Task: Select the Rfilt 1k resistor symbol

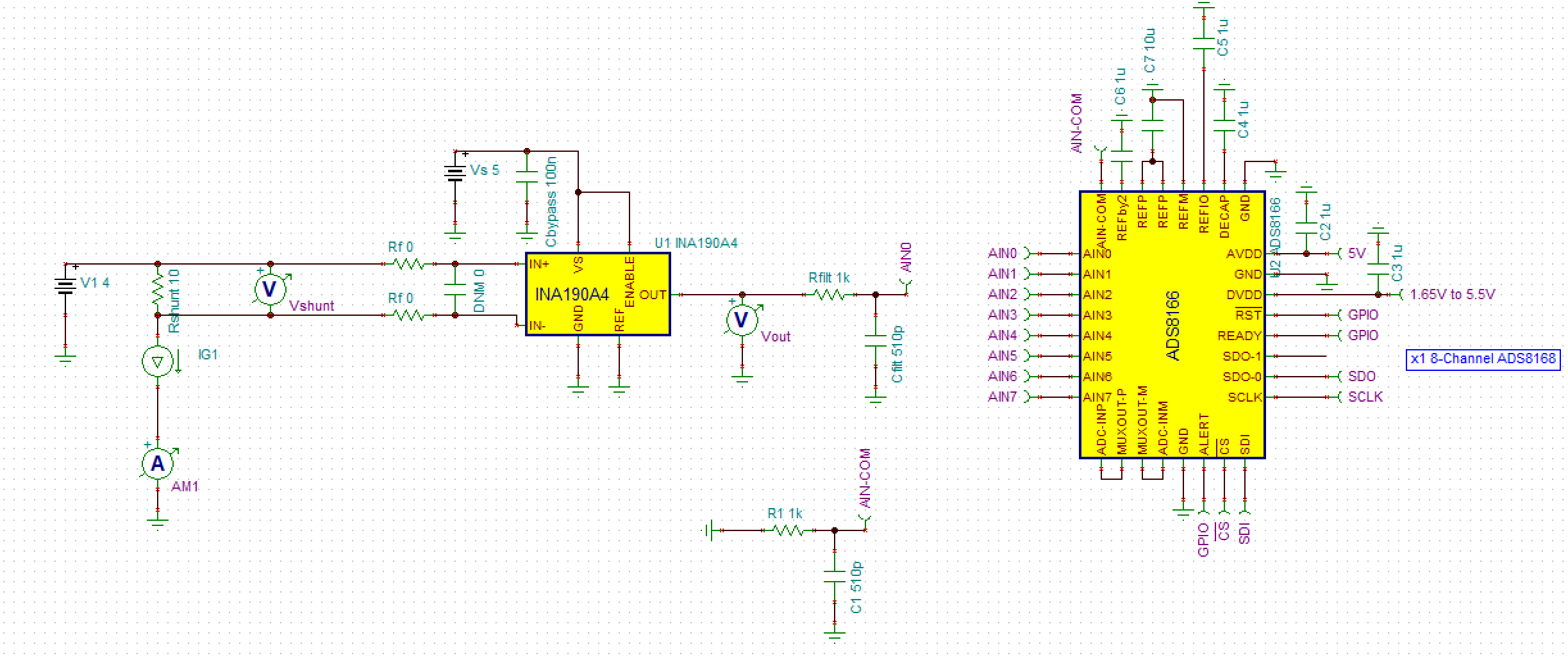Action: pos(830,295)
